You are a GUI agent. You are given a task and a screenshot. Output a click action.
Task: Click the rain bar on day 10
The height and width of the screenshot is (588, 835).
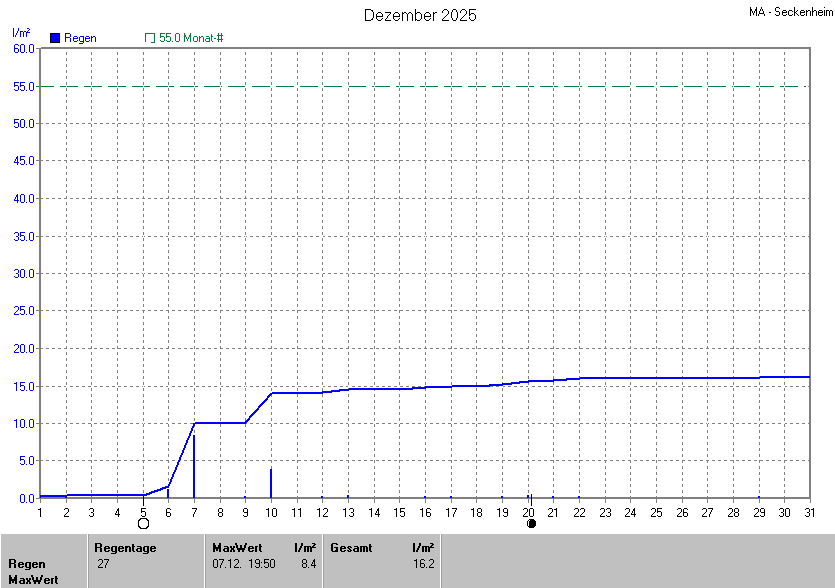pos(271,482)
